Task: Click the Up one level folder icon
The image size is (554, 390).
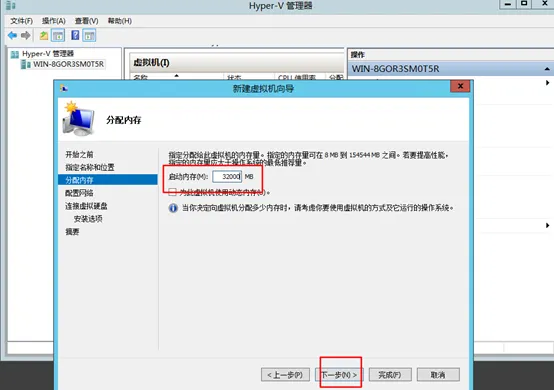Action: click(x=43, y=35)
